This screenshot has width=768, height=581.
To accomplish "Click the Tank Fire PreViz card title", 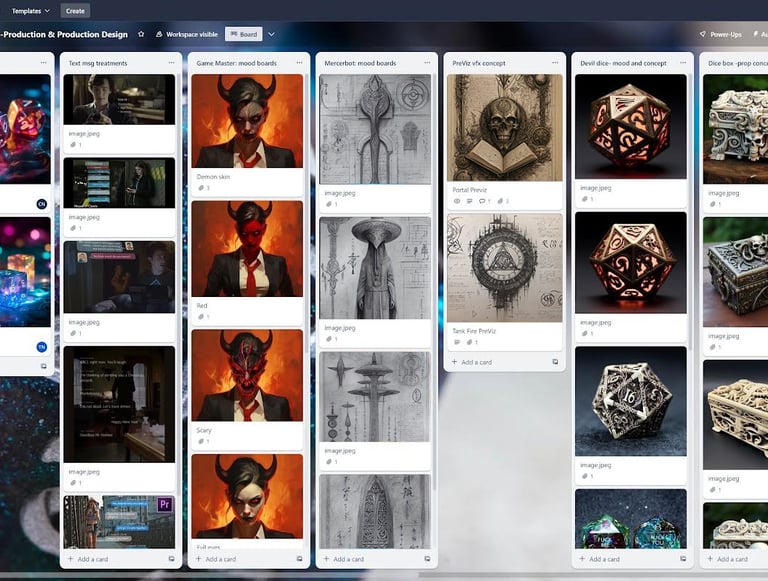I will (x=474, y=331).
